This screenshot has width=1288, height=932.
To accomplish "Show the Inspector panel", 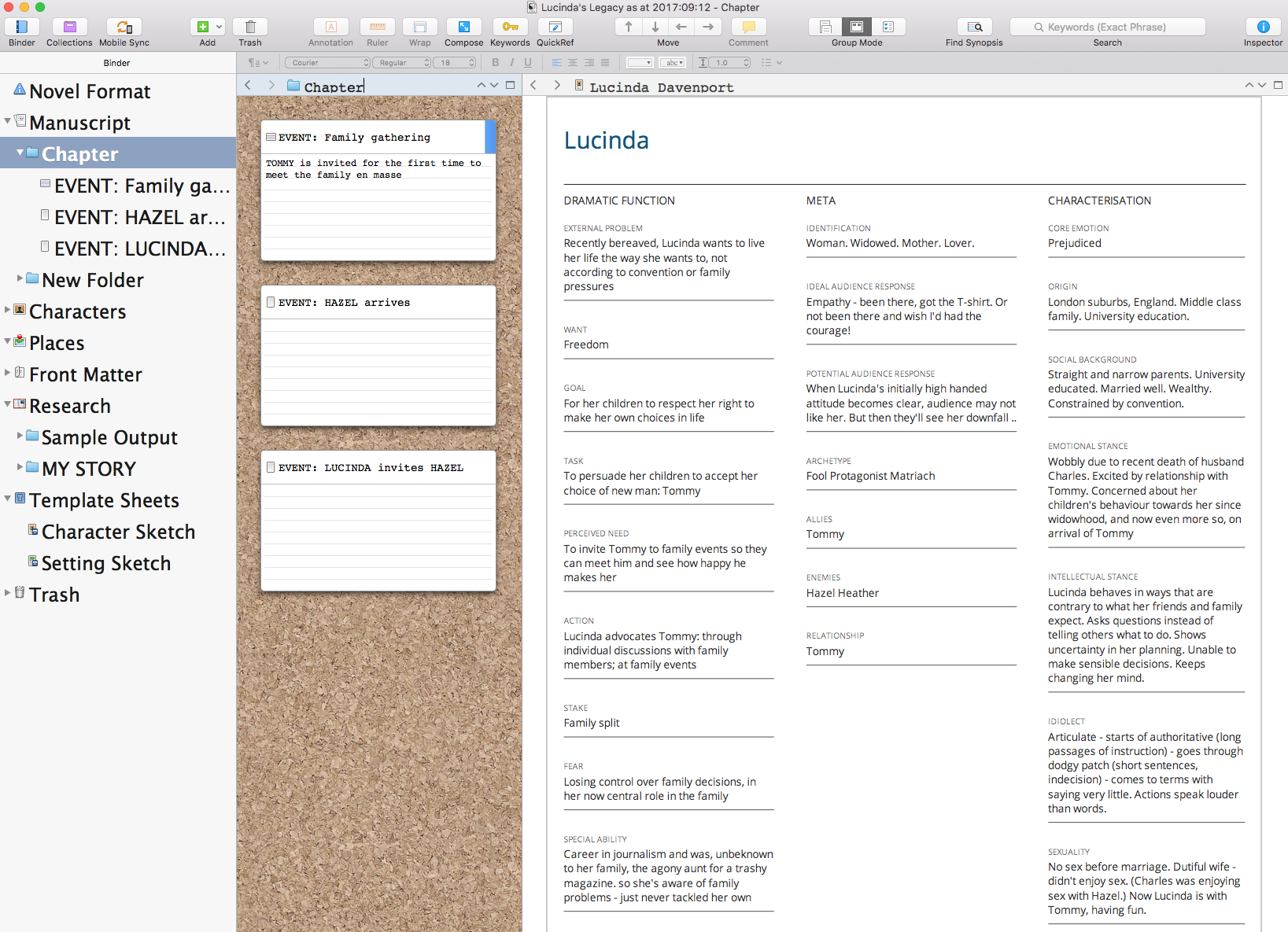I will 1263,27.
